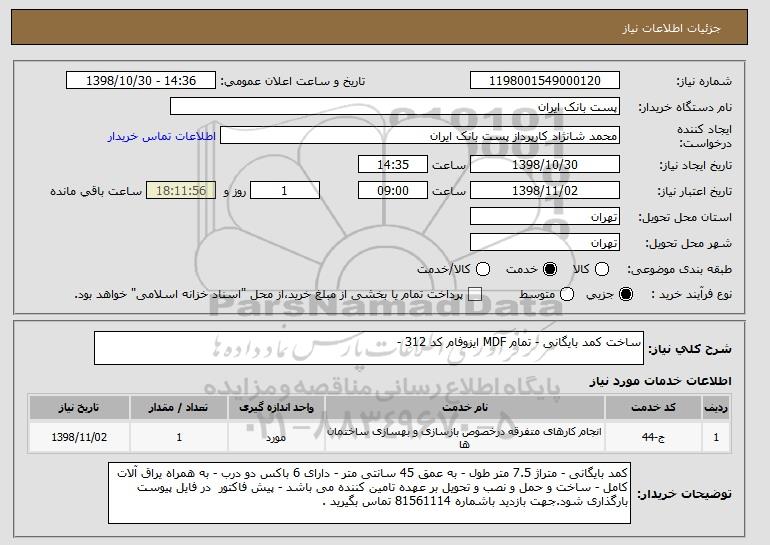Open buyer contact information link
This screenshot has width=770, height=545.
point(162,136)
